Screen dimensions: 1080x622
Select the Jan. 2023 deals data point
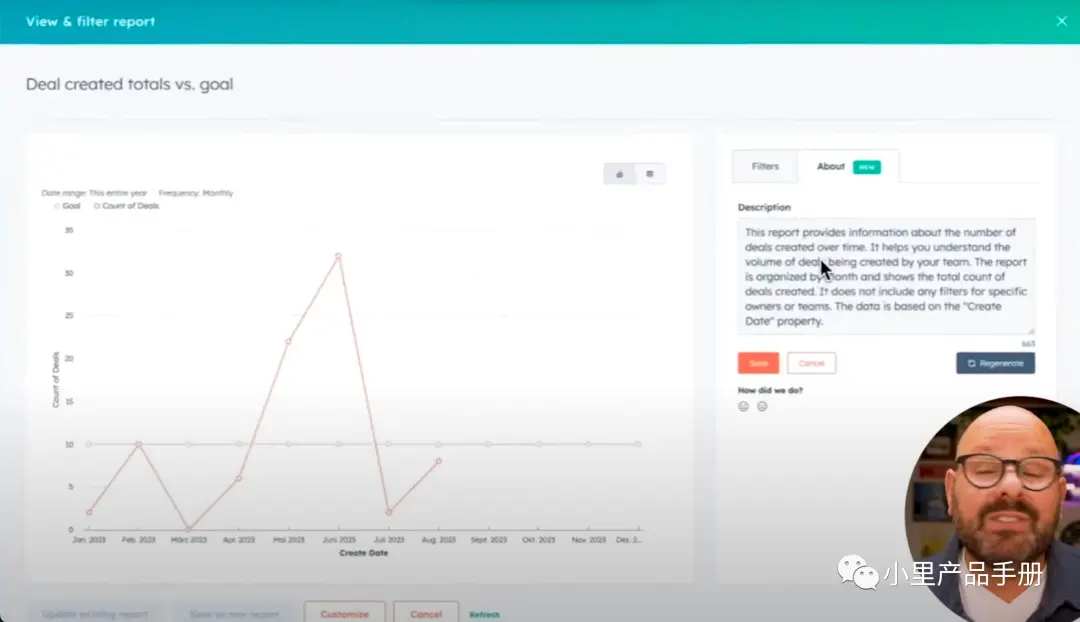pyautogui.click(x=89, y=512)
